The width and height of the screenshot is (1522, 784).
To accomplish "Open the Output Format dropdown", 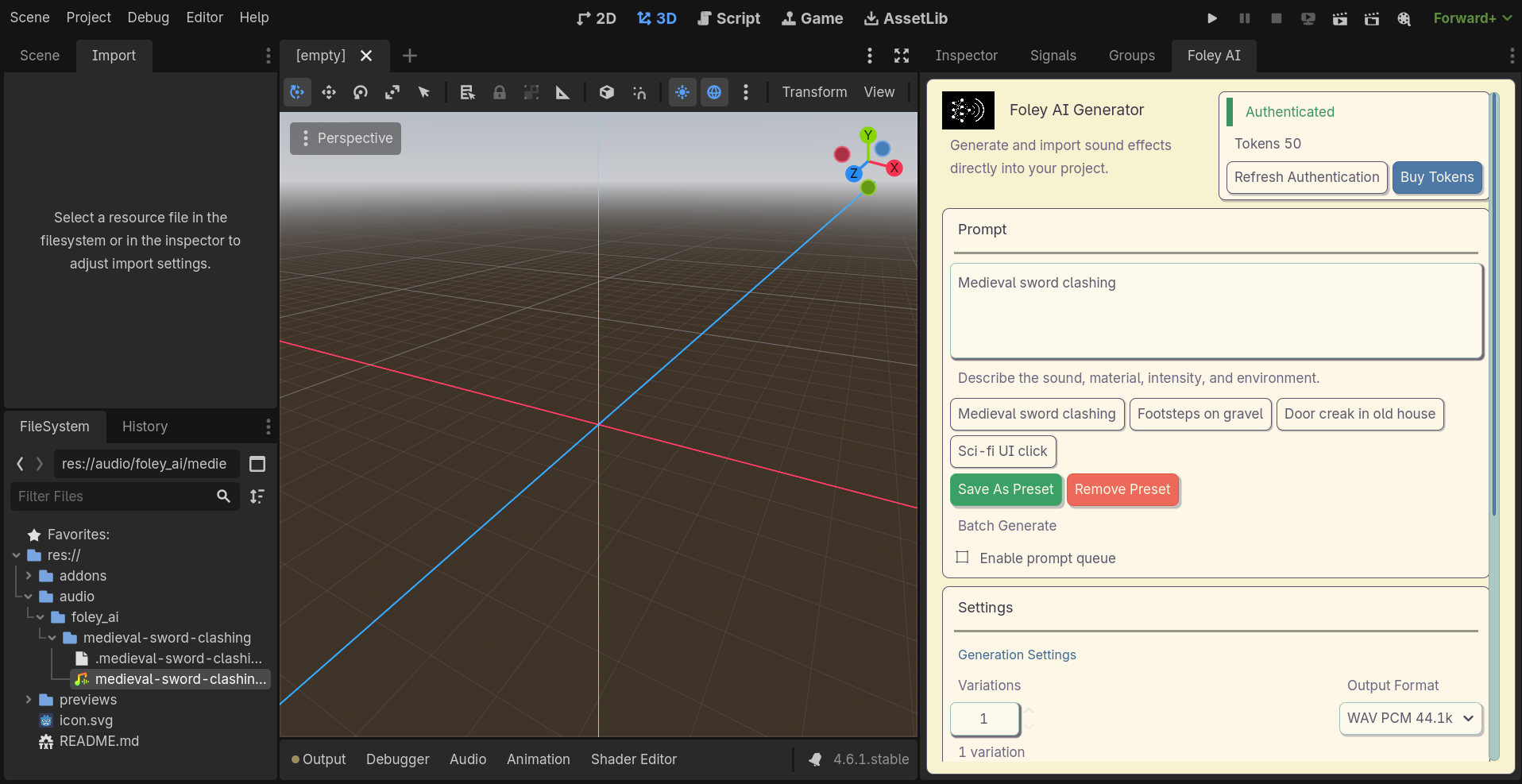I will [1410, 718].
